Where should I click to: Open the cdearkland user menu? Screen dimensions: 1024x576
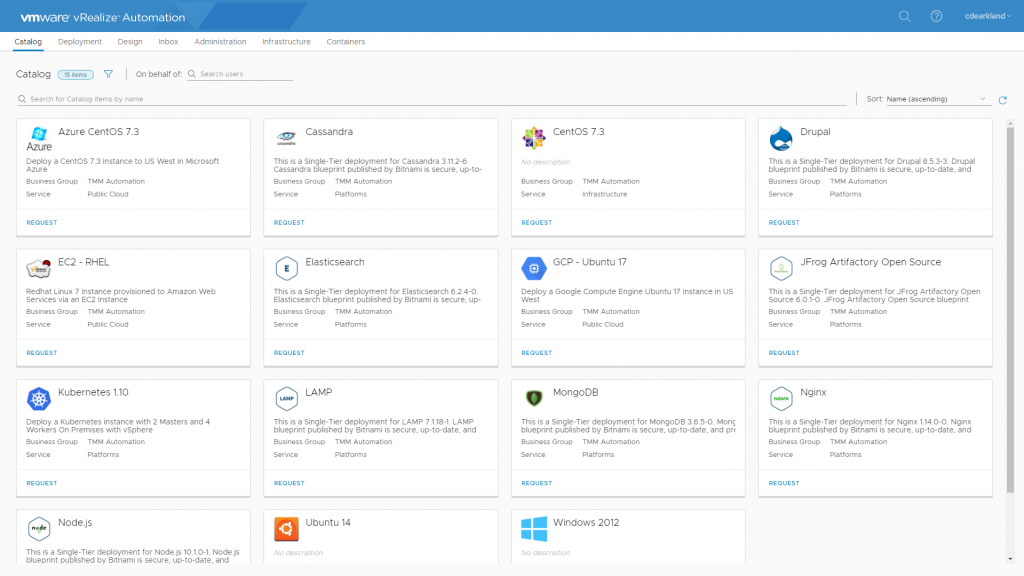(x=987, y=16)
